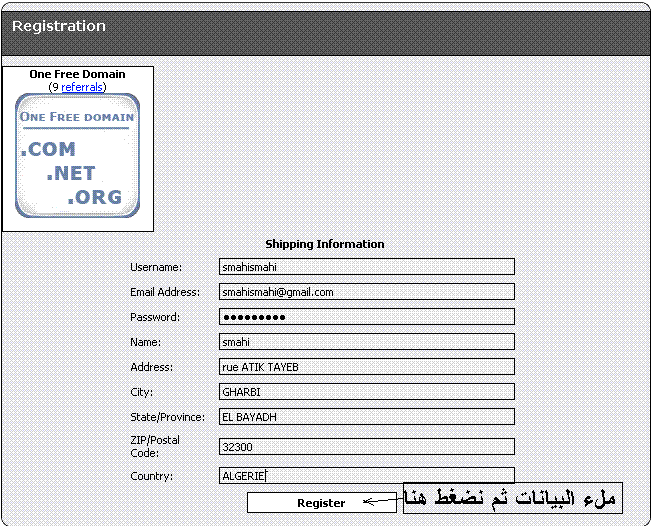Open the referrals link
The image size is (652, 526).
(x=82, y=87)
